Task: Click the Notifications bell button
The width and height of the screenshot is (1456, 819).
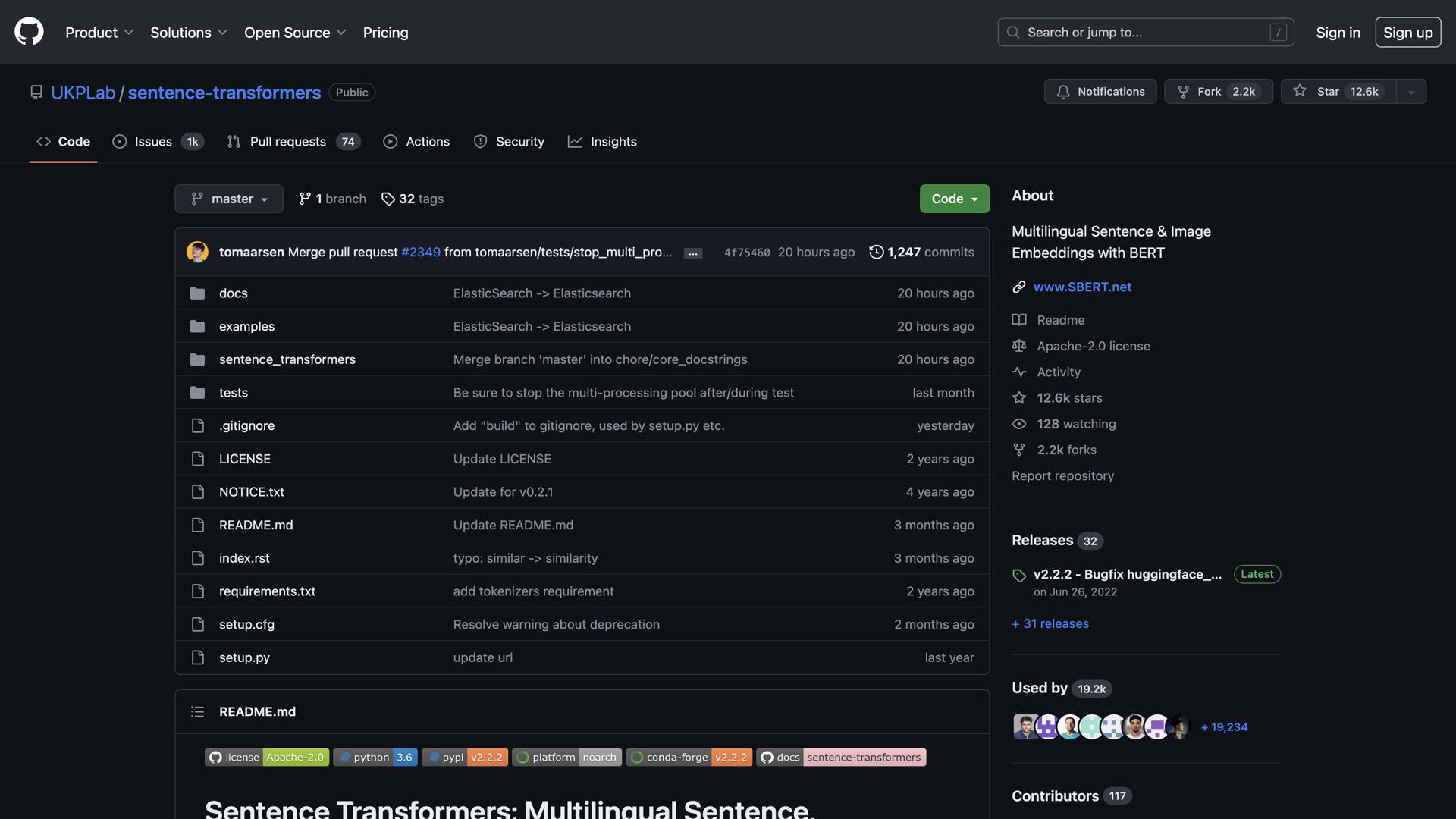Action: (x=1100, y=91)
